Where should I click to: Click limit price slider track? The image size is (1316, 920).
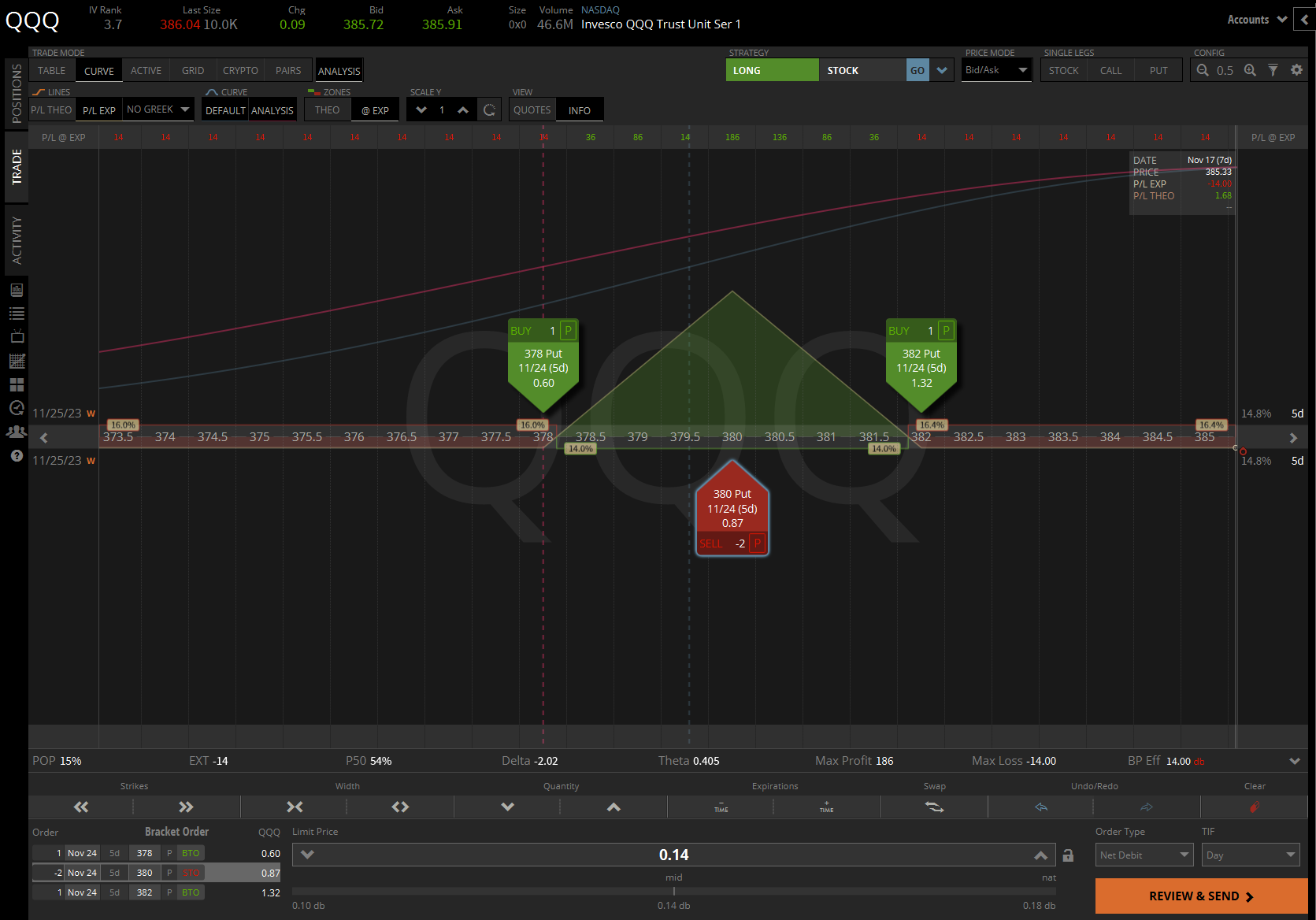[673, 891]
